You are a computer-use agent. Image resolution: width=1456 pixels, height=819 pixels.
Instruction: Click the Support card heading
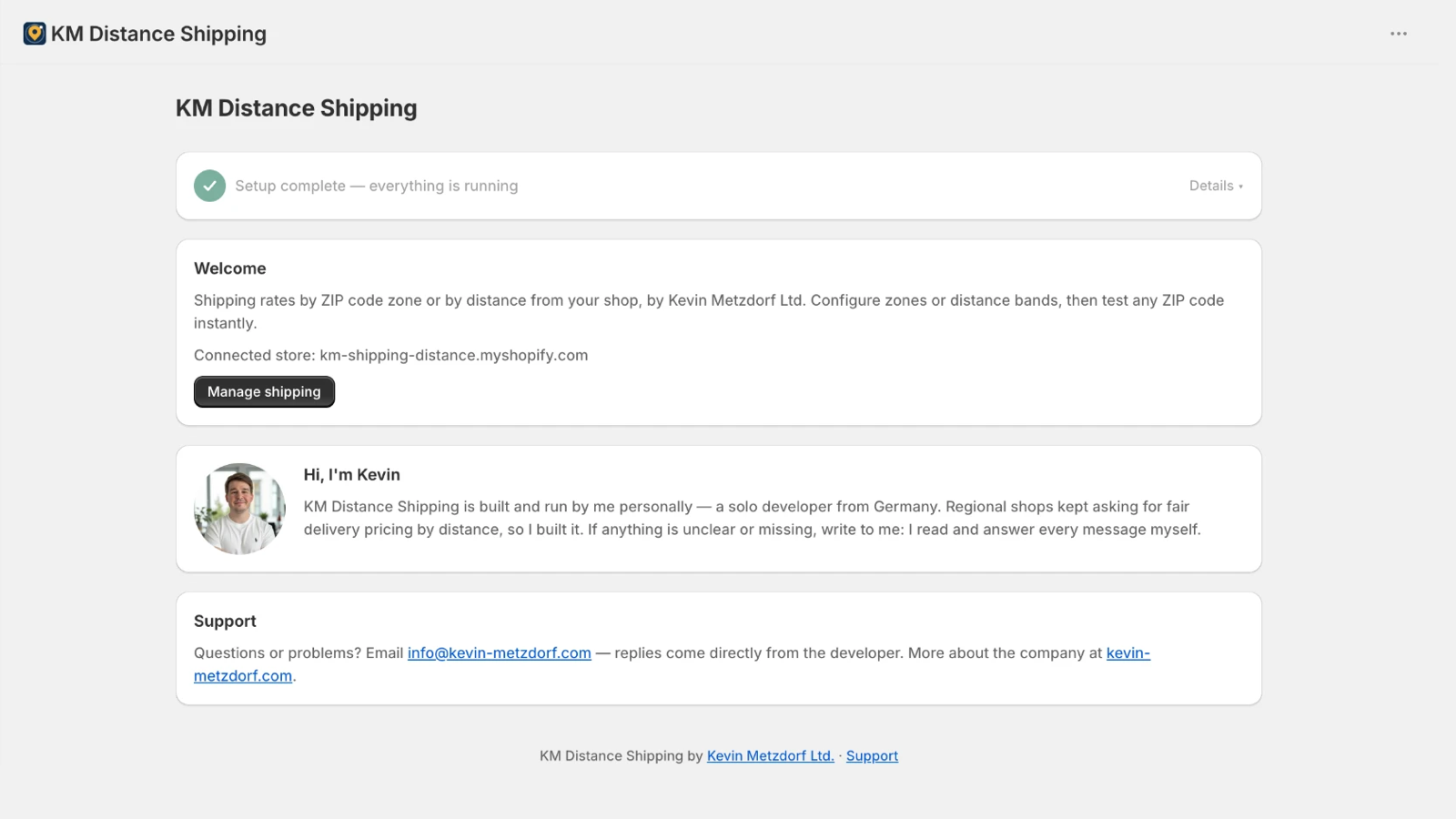click(x=225, y=621)
